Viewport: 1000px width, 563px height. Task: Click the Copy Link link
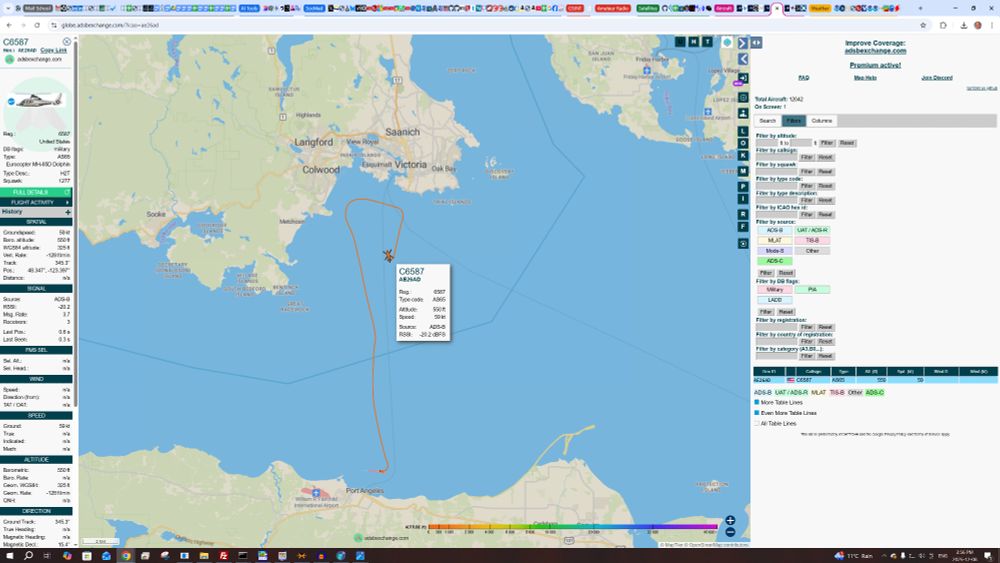pos(54,50)
